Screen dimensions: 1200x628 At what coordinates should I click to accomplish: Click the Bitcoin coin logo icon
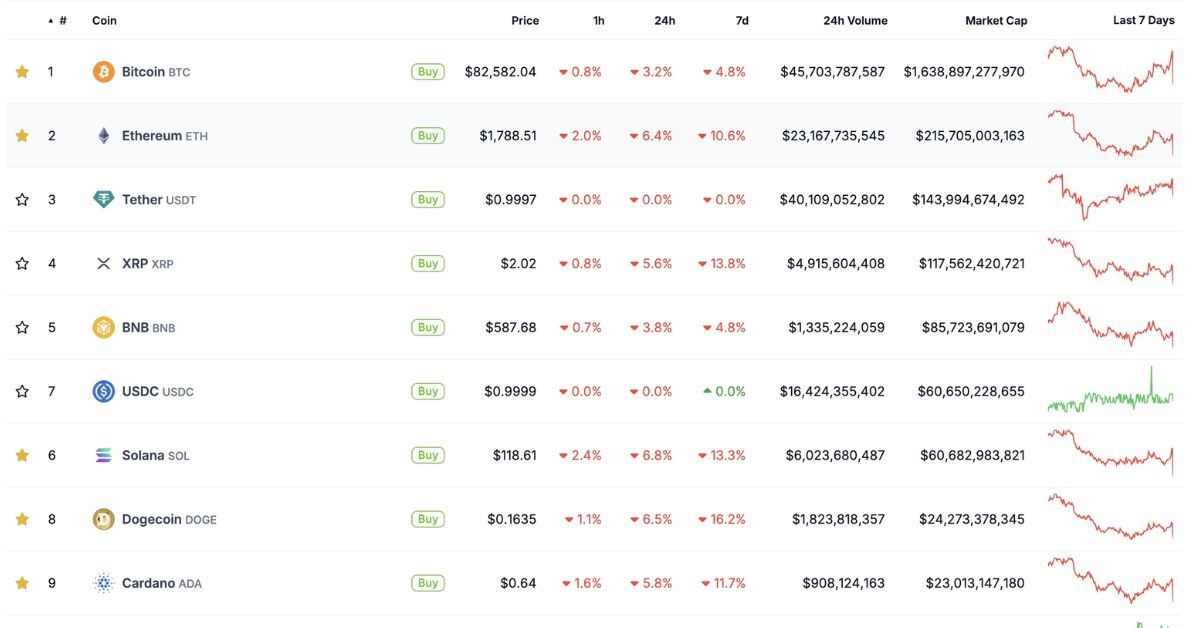103,72
